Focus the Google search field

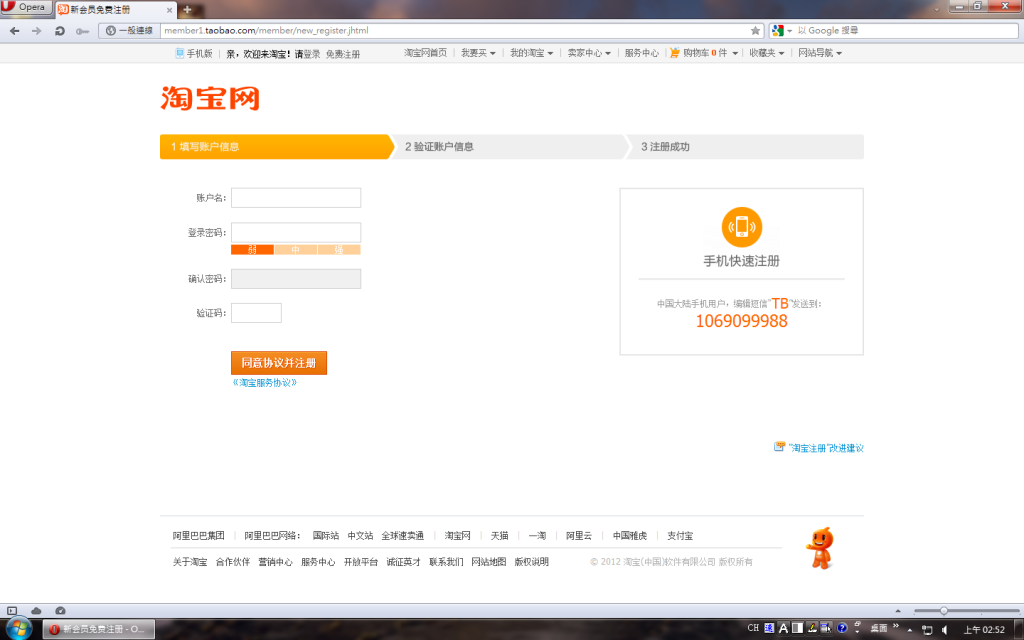906,31
